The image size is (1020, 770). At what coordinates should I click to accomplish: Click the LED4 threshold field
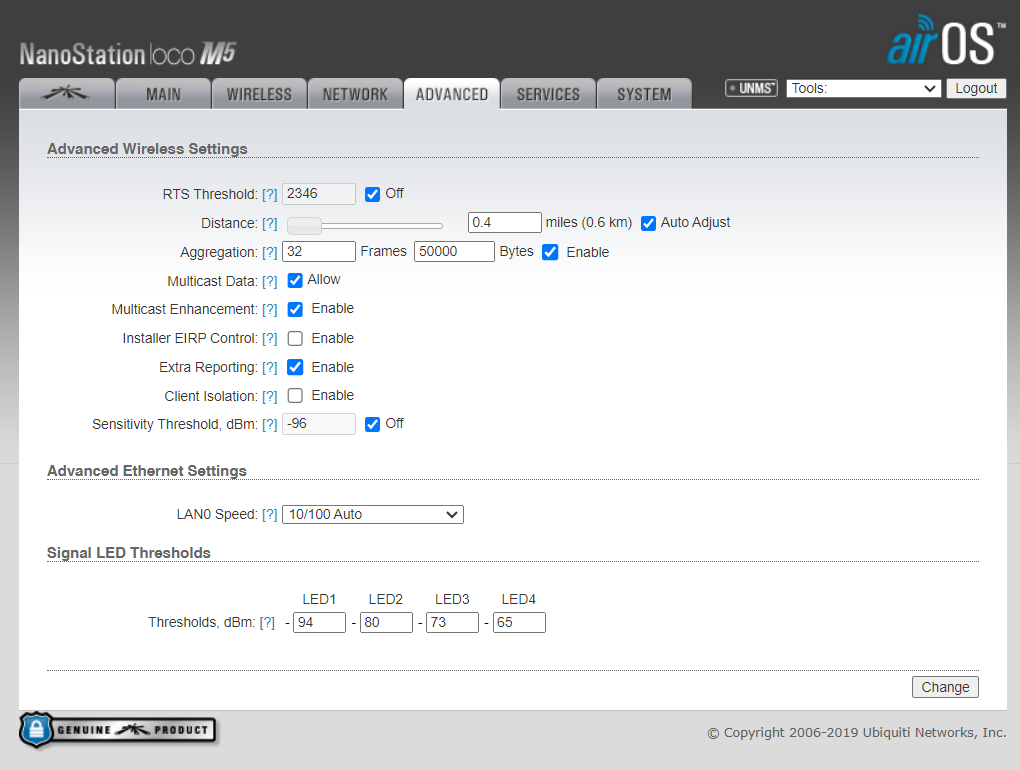coord(519,622)
